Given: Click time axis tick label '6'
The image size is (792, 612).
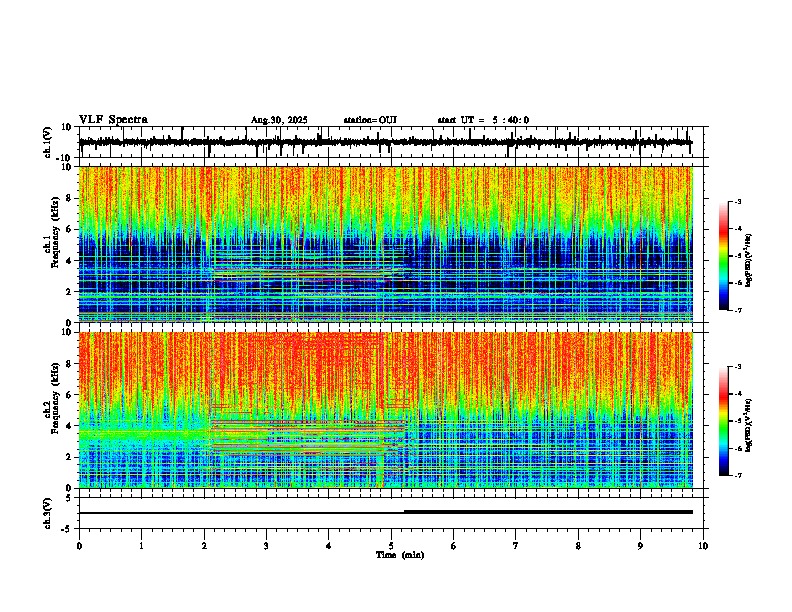Looking at the screenshot, I should point(454,546).
